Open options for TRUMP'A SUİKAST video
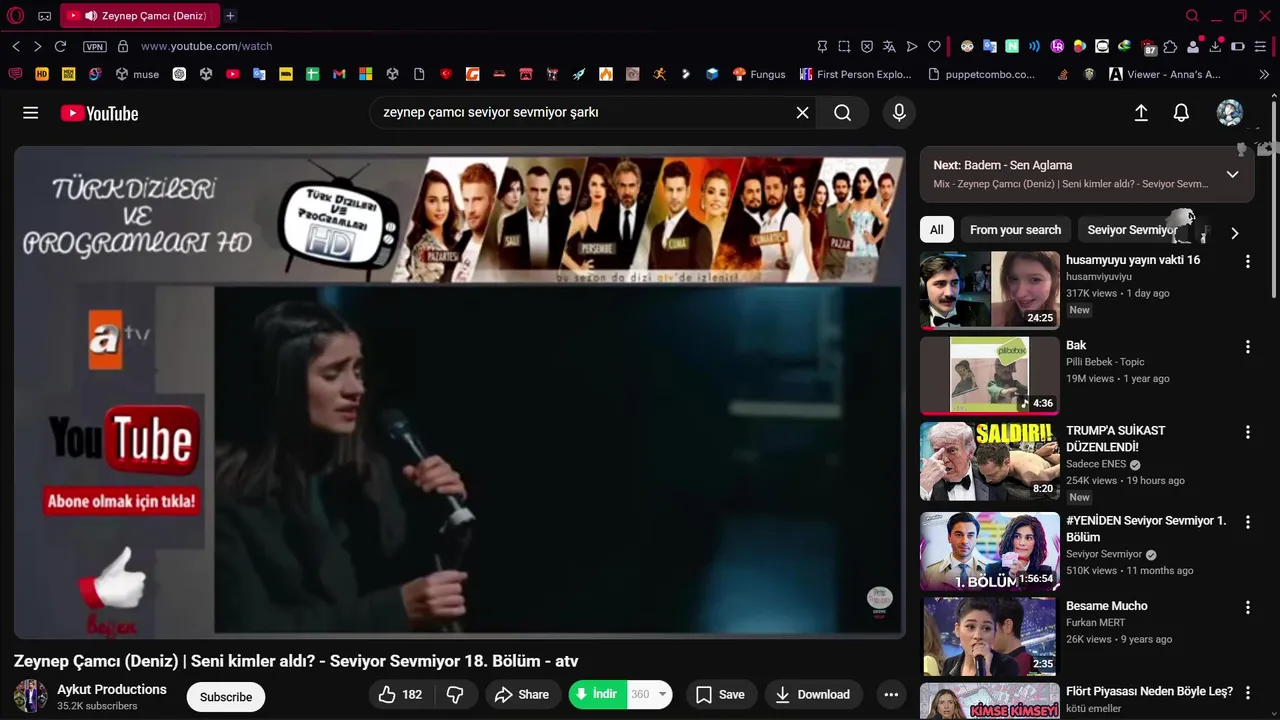The height and width of the screenshot is (720, 1280). pyautogui.click(x=1247, y=432)
